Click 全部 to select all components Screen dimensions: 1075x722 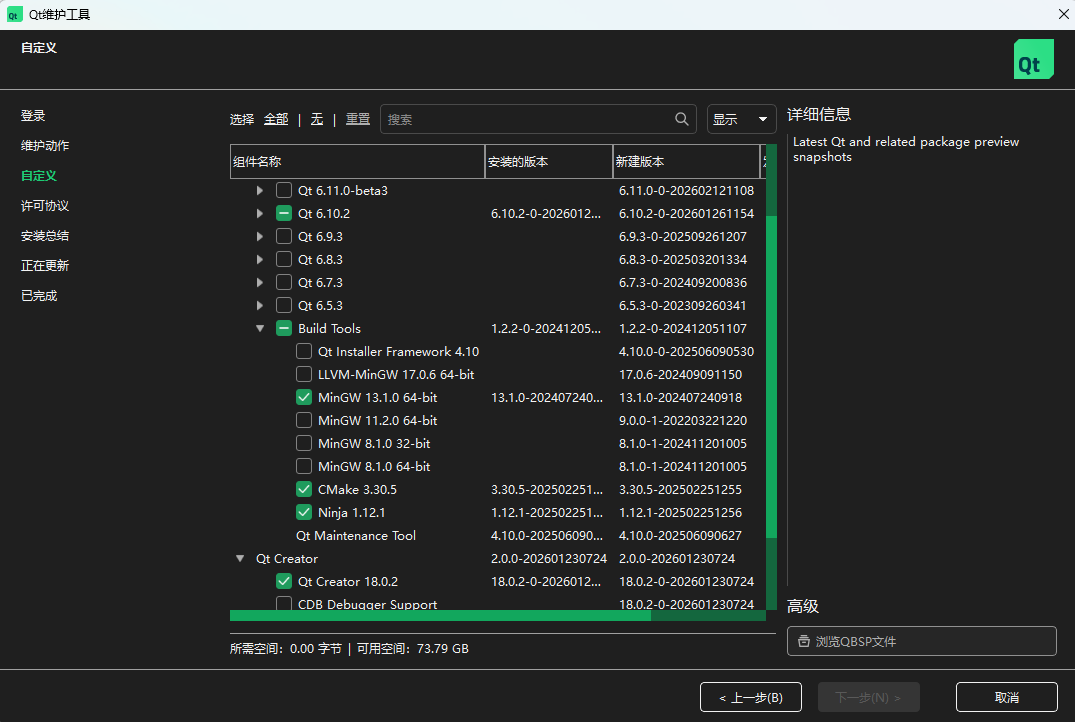[x=276, y=119]
